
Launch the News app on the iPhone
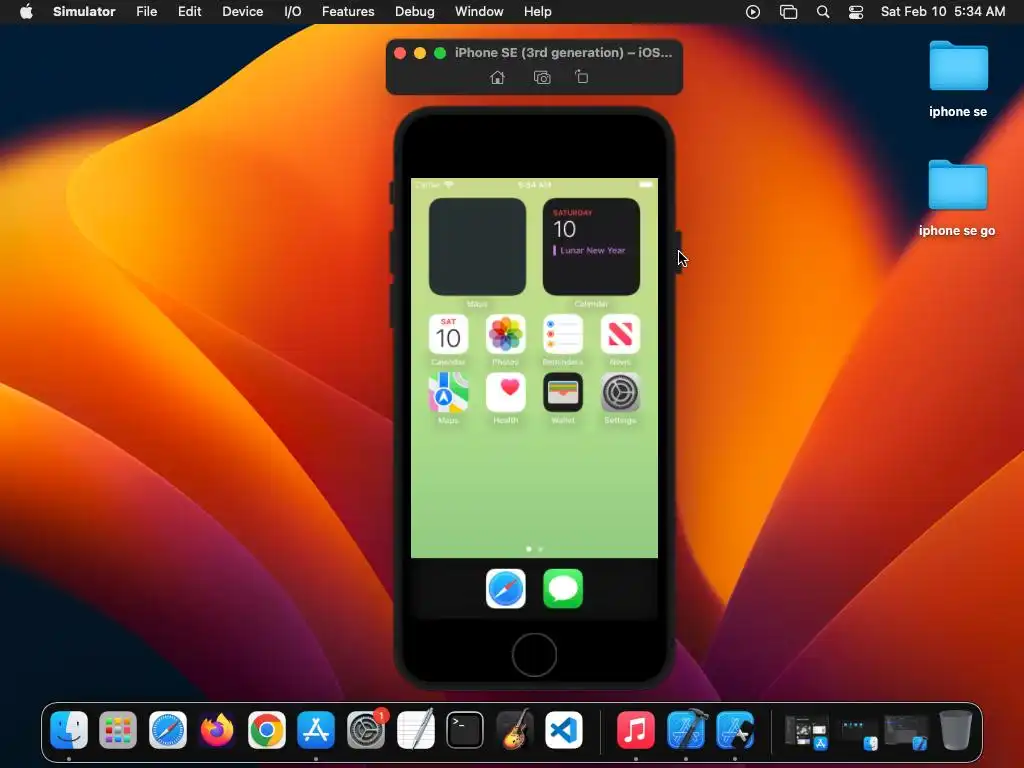pyautogui.click(x=620, y=334)
